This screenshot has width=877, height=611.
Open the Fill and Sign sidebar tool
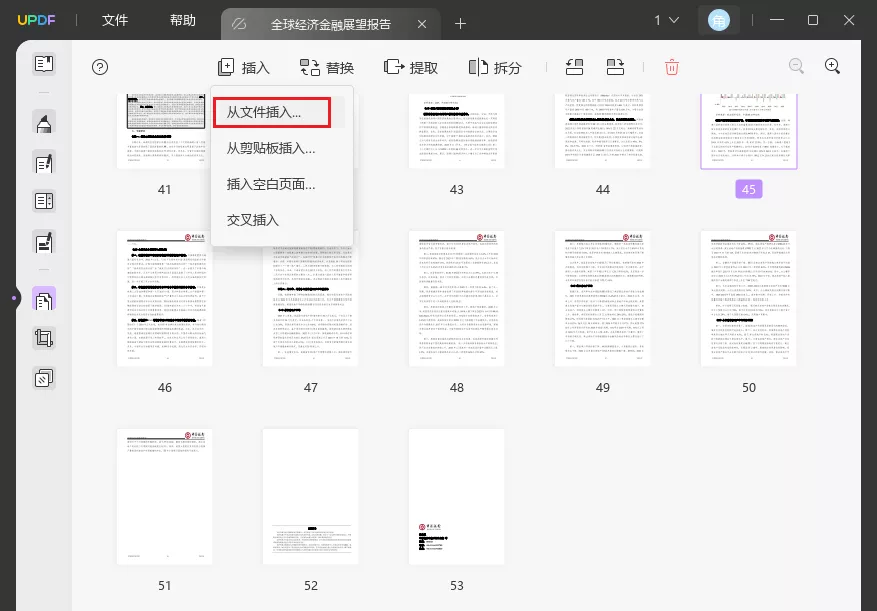tap(44, 242)
